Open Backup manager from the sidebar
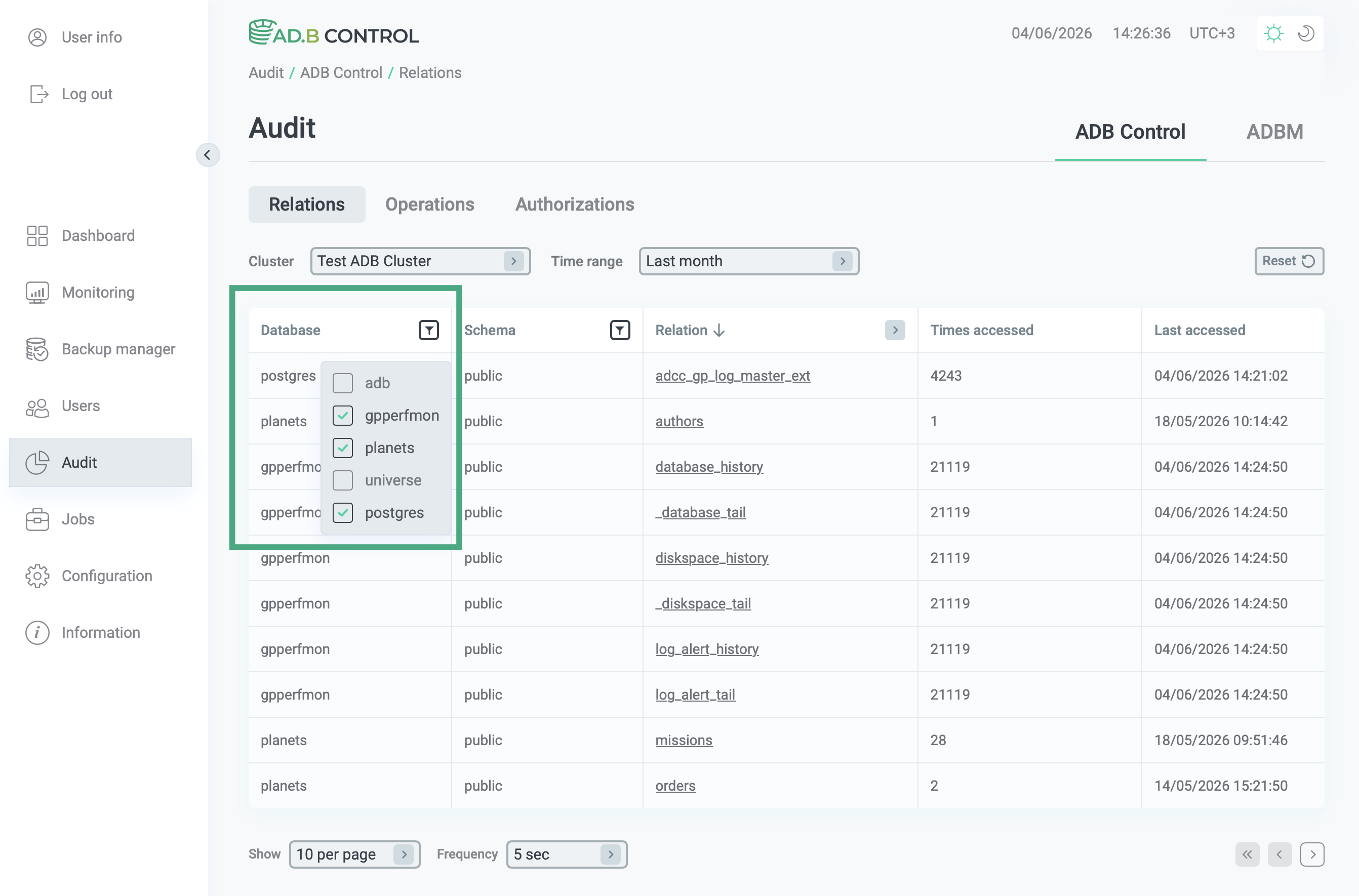1359x896 pixels. [x=101, y=349]
